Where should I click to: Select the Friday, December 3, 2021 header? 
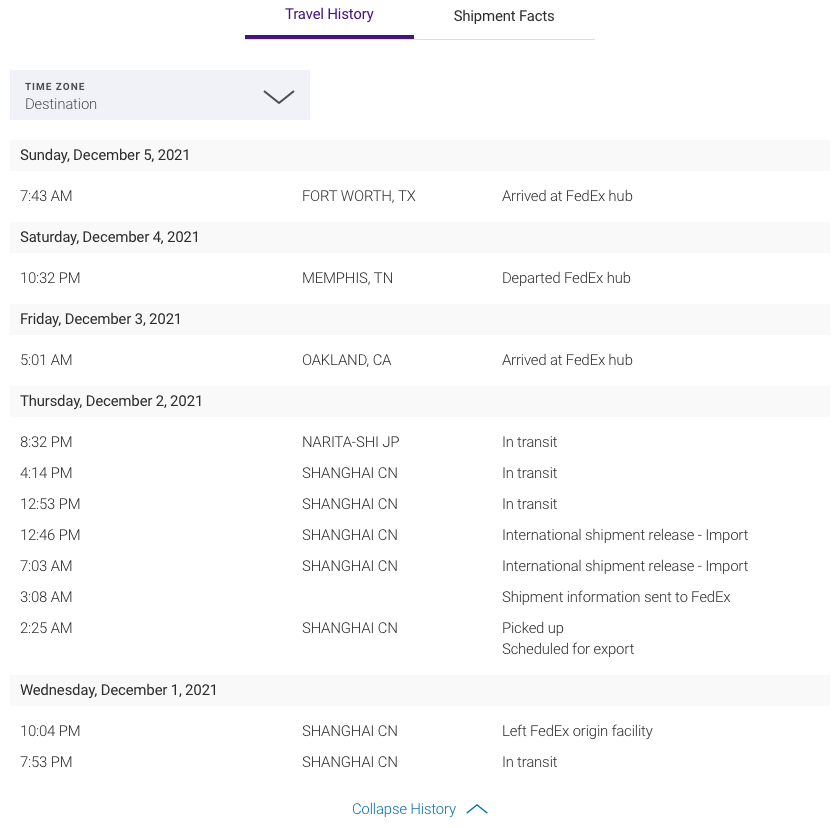[101, 319]
